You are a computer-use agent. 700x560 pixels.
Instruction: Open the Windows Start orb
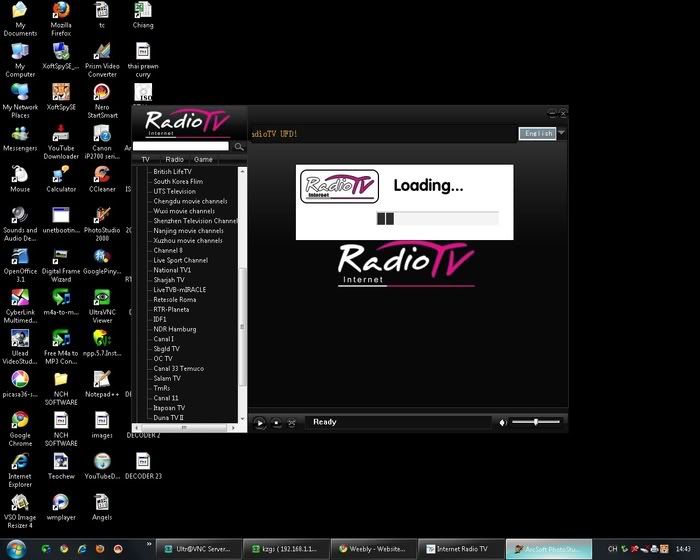(16, 549)
